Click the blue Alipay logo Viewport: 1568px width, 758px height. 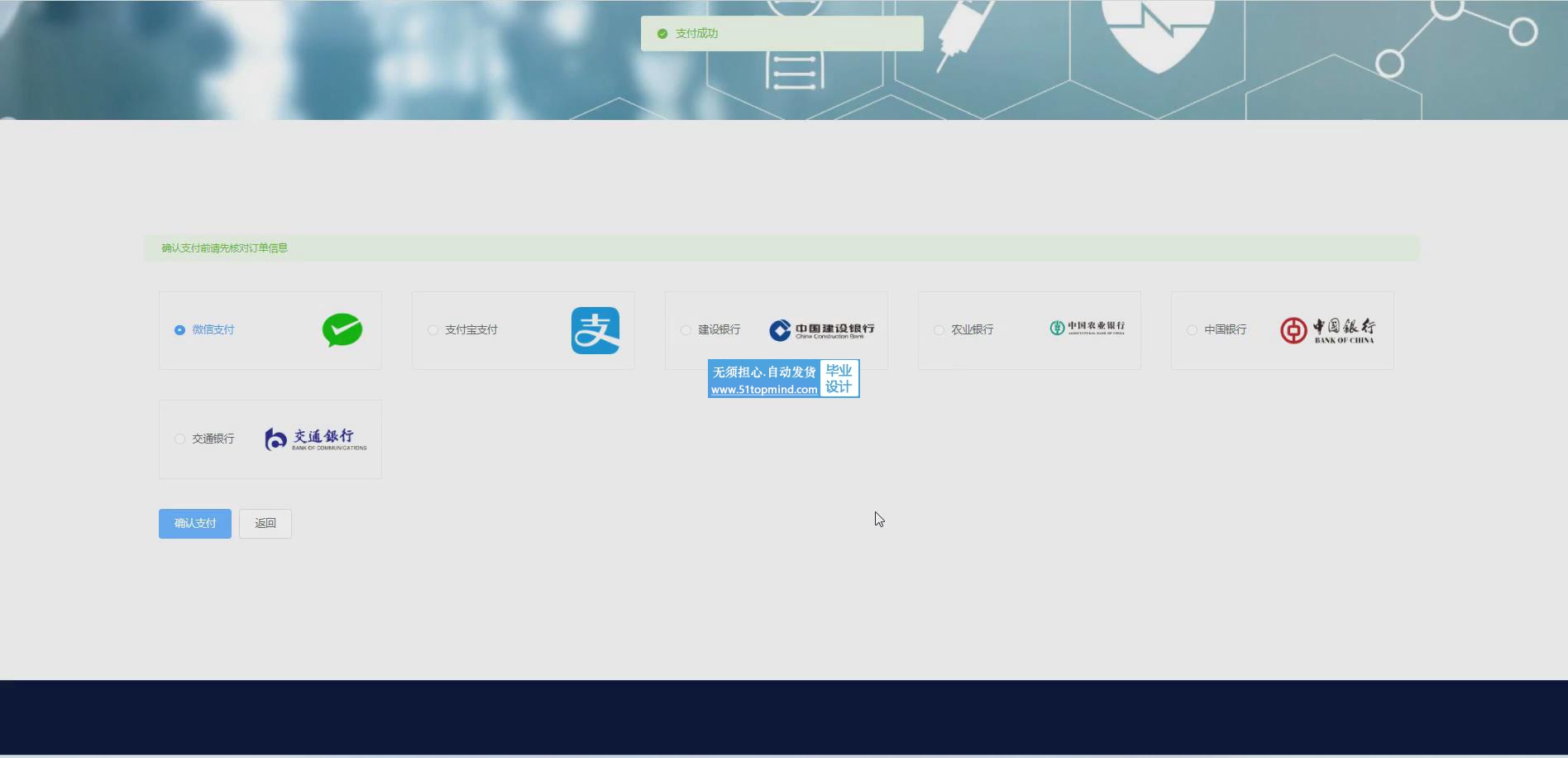pos(595,330)
